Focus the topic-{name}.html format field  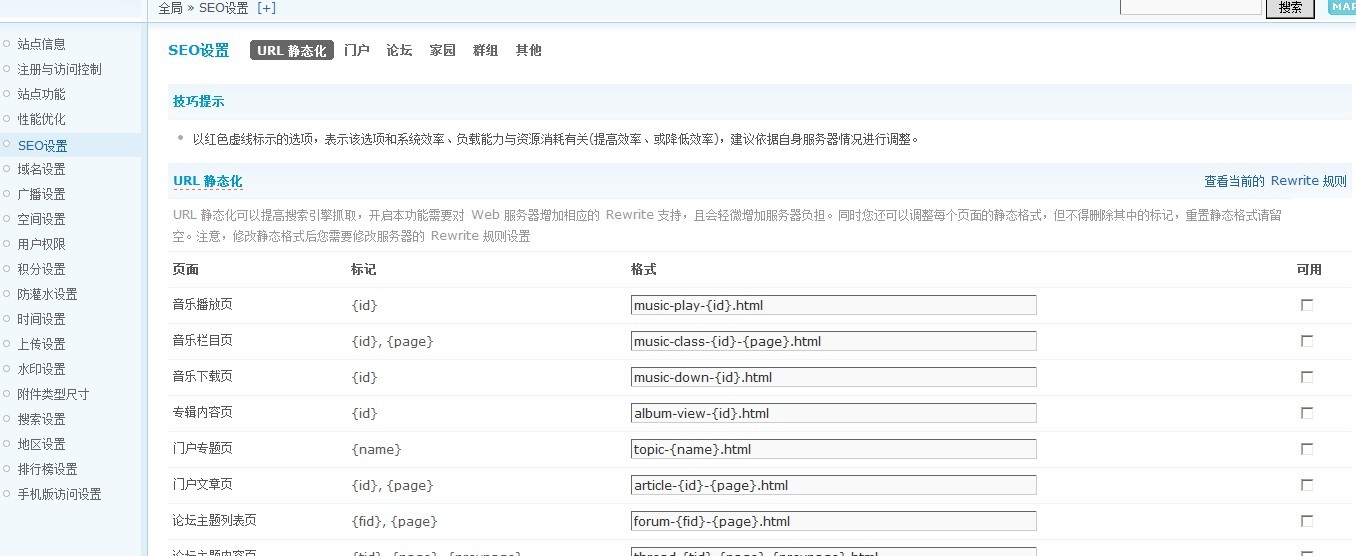point(833,449)
